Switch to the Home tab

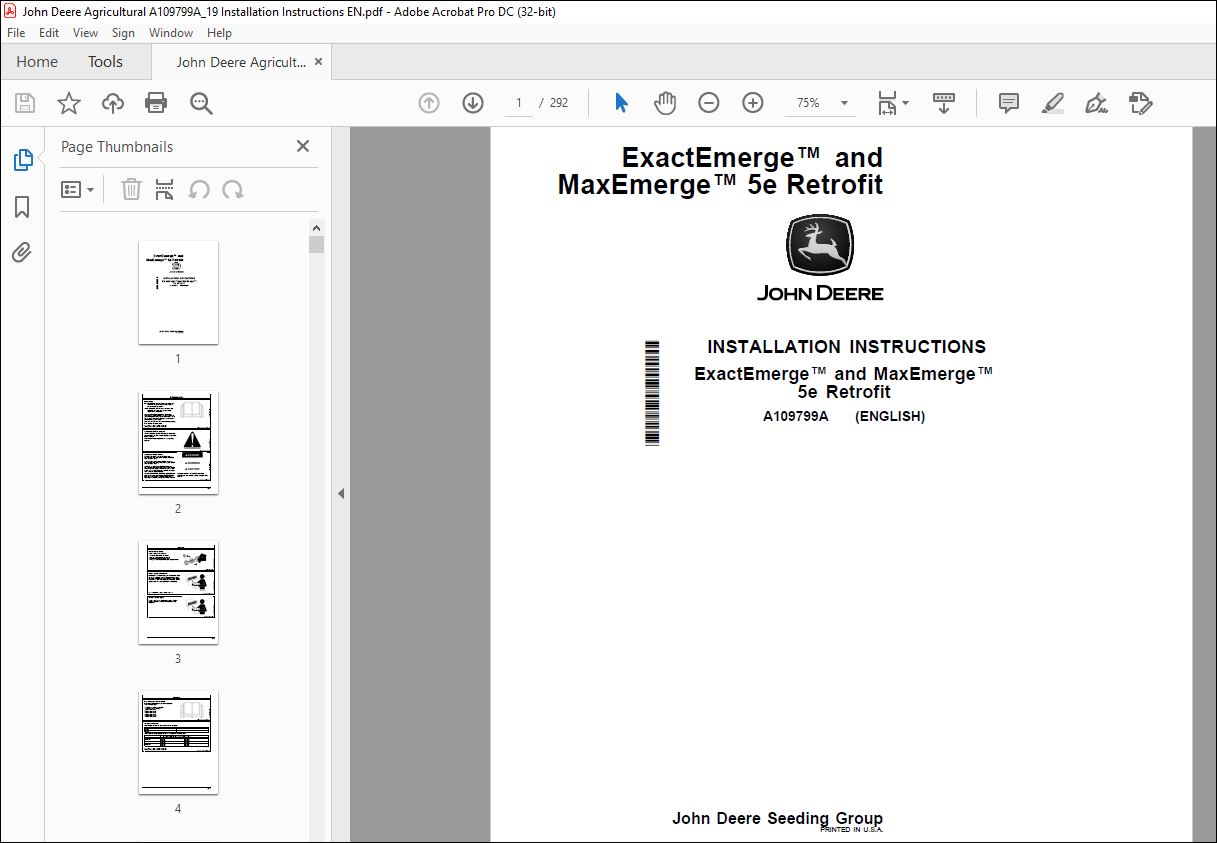click(37, 62)
